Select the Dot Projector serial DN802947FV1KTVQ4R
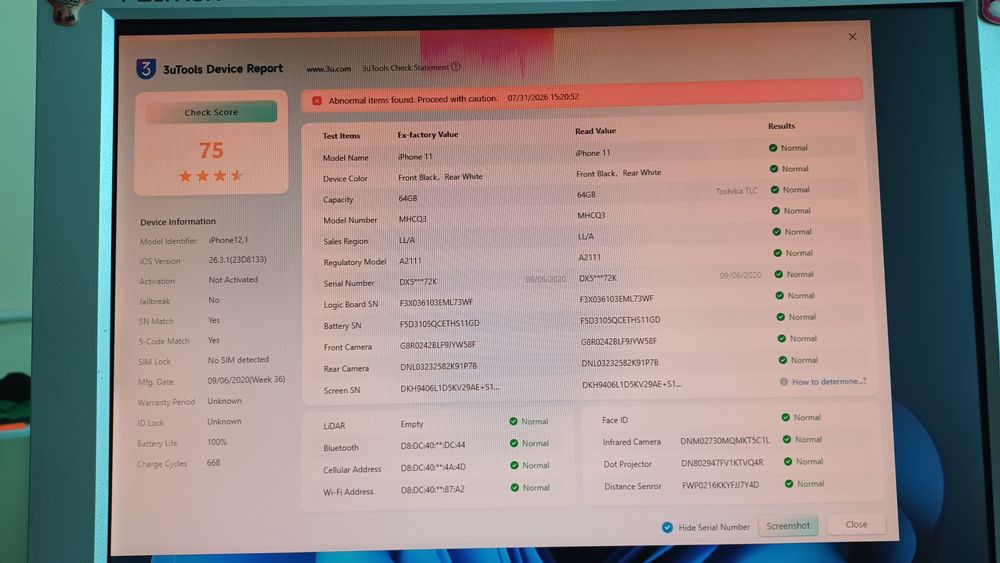The width and height of the screenshot is (1000, 563). [x=722, y=463]
